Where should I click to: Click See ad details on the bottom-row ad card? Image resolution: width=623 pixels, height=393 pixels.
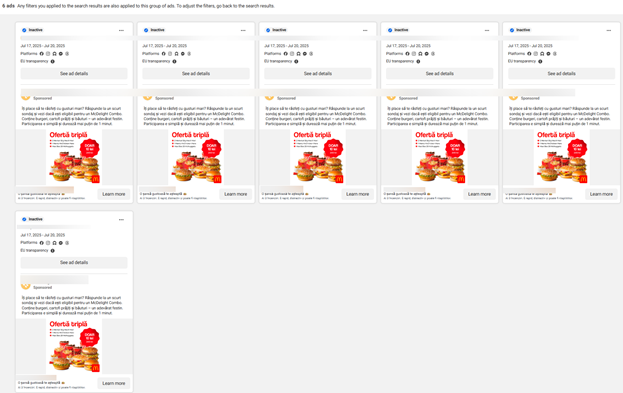tap(74, 263)
